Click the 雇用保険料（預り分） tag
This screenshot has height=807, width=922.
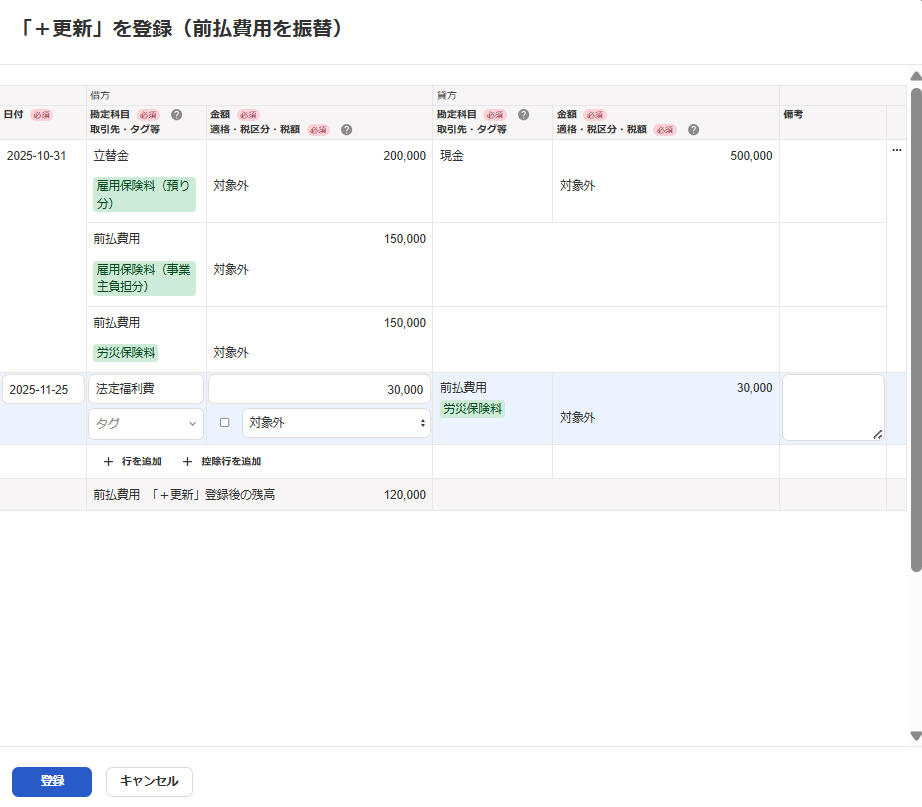pyautogui.click(x=144, y=195)
